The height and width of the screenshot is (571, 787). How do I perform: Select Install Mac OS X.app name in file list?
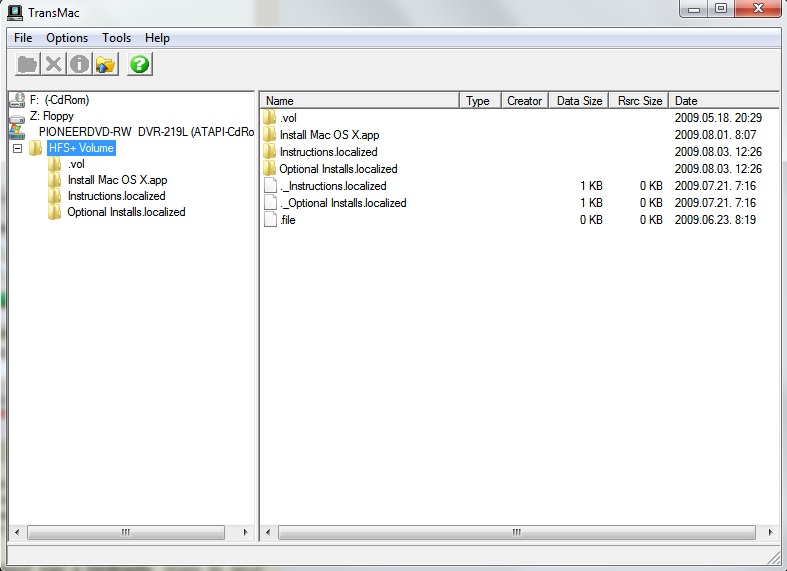click(329, 135)
